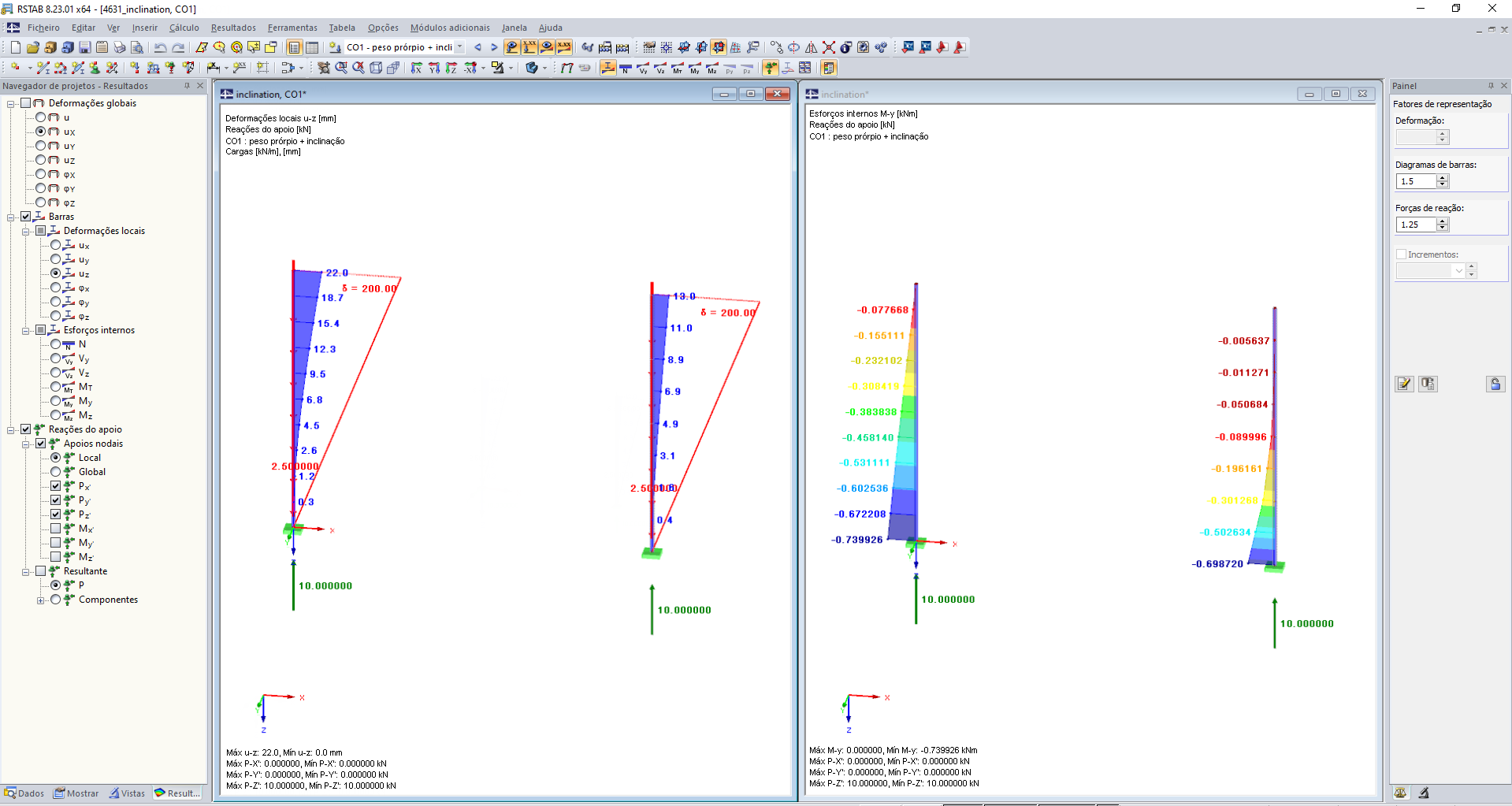Click the N axial force diagram icon
Screen dimensions: 1512x806
[x=626, y=69]
